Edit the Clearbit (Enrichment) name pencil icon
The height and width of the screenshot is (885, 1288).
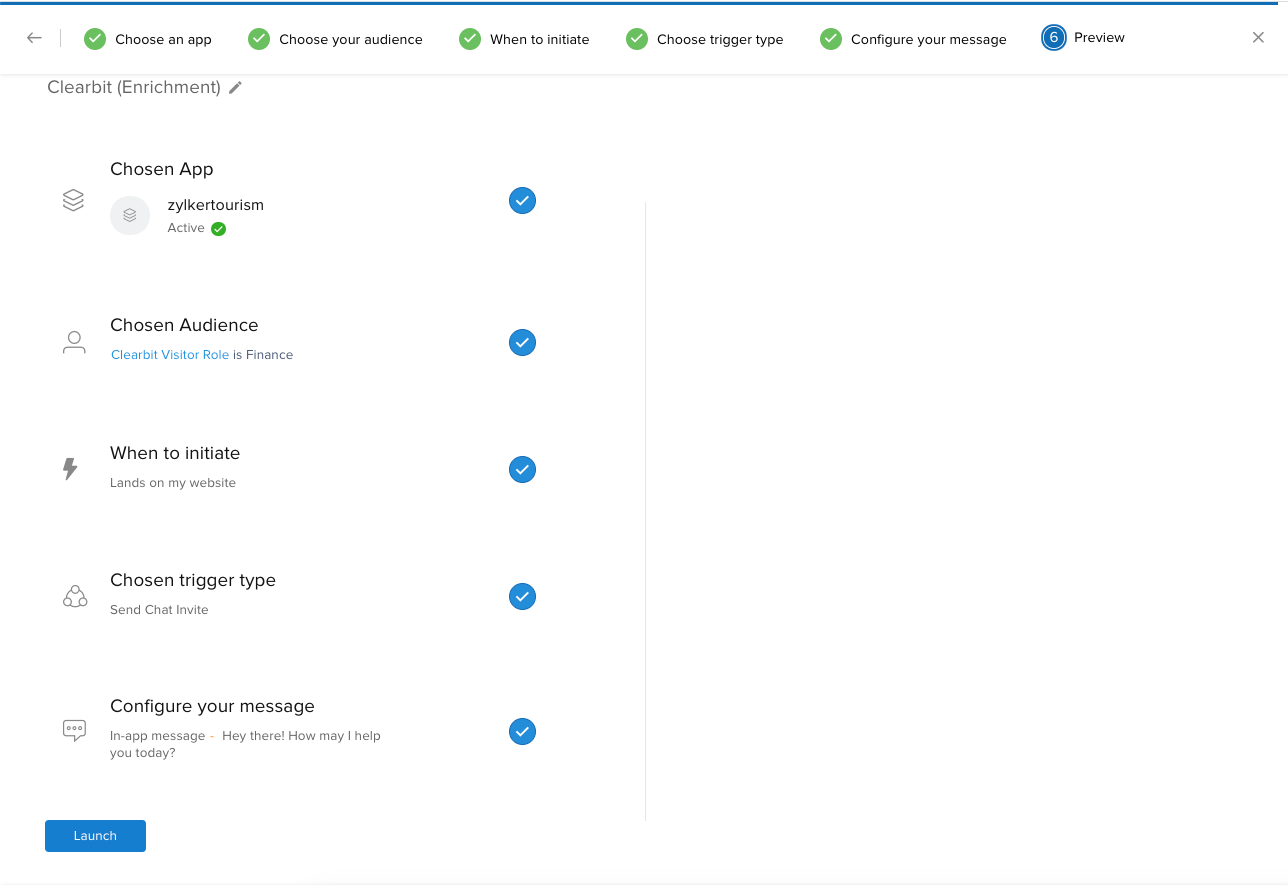point(235,88)
